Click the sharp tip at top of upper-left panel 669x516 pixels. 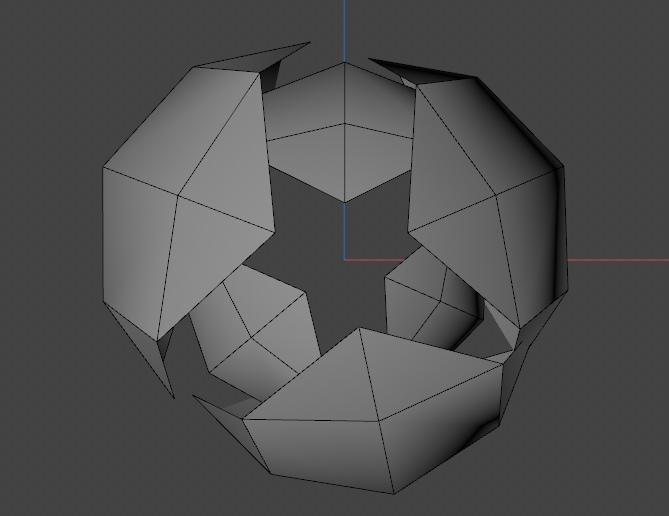(309, 43)
